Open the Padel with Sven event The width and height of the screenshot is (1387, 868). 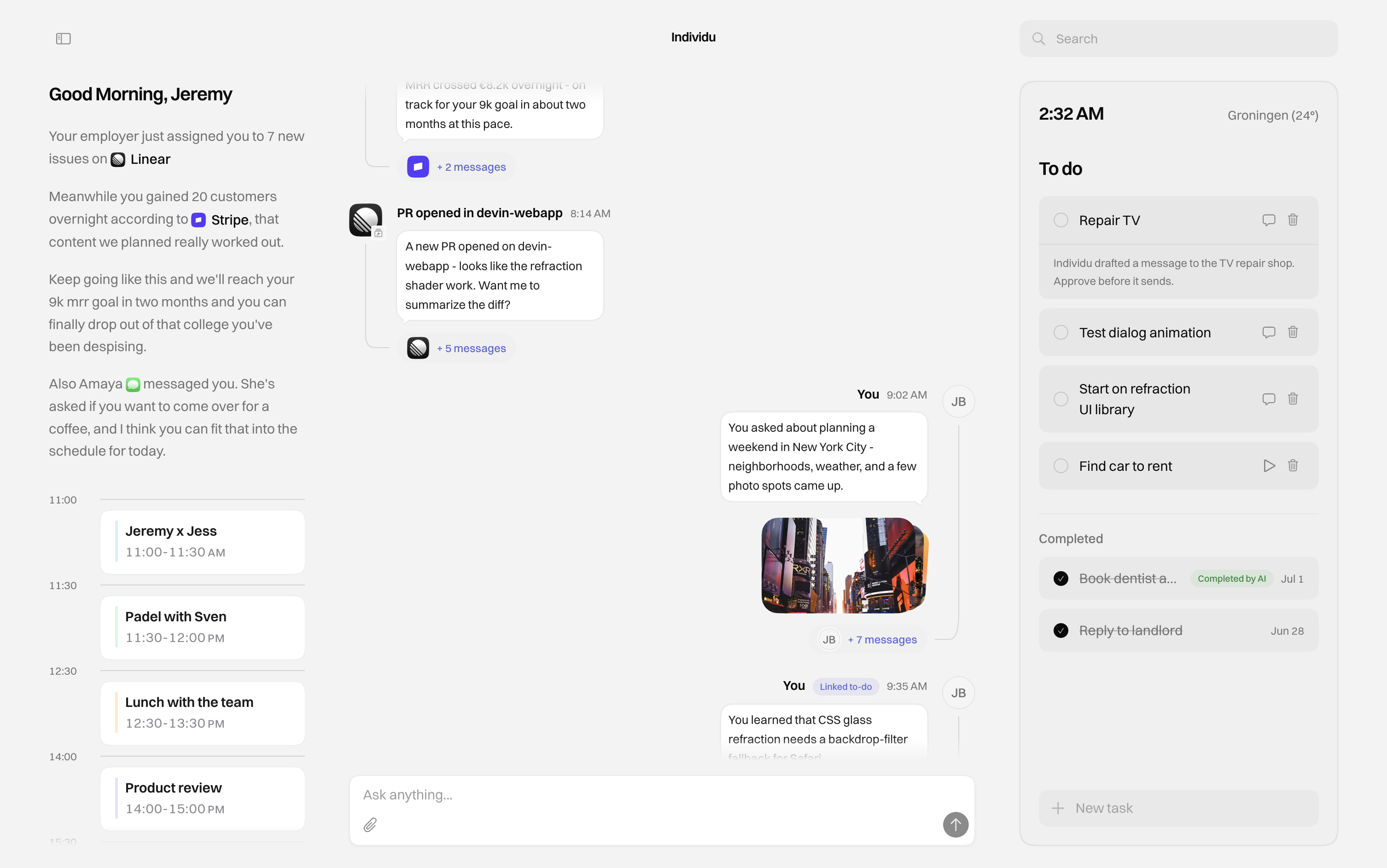202,627
